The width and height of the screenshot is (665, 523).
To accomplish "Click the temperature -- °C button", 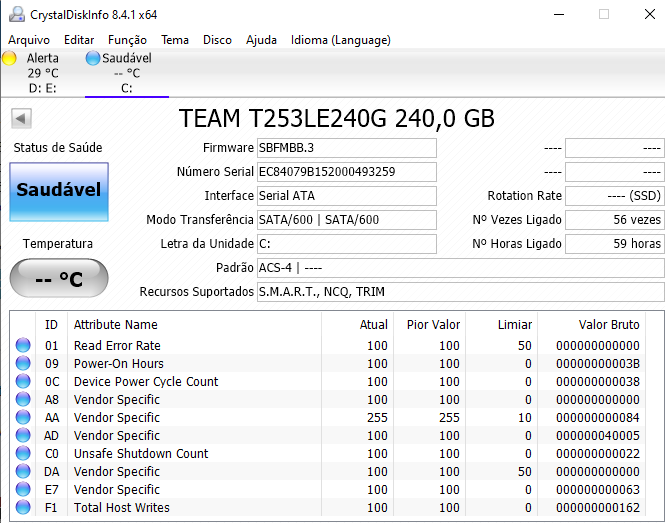I will [x=59, y=278].
